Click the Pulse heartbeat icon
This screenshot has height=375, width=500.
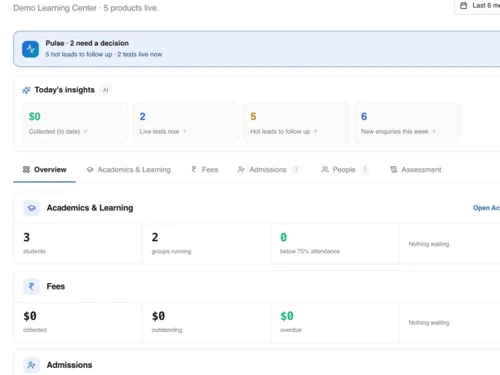point(30,49)
